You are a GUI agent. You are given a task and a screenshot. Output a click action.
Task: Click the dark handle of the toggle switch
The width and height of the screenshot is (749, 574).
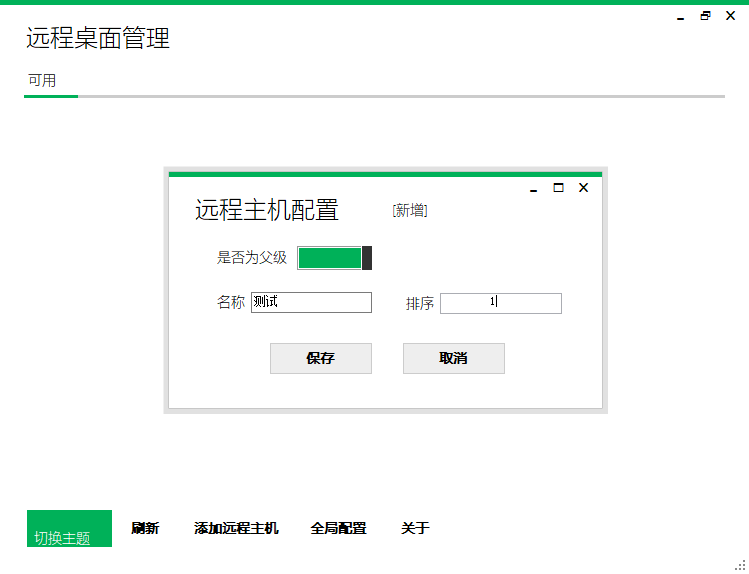click(x=367, y=258)
